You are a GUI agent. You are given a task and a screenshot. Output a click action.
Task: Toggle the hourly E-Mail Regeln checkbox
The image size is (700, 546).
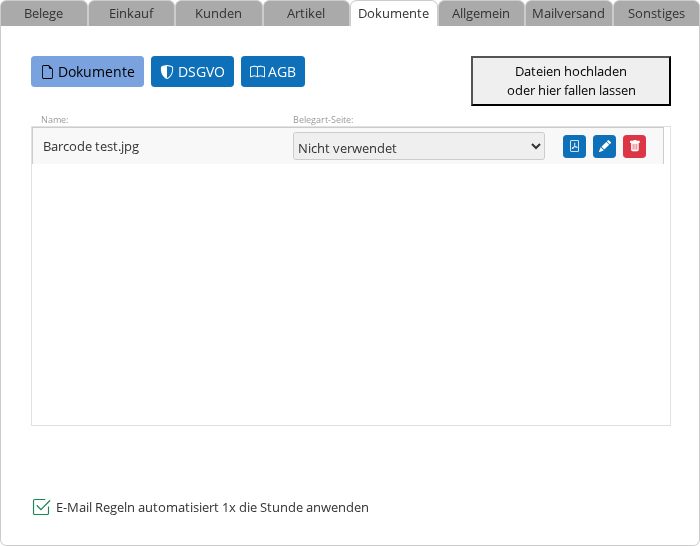pos(41,507)
